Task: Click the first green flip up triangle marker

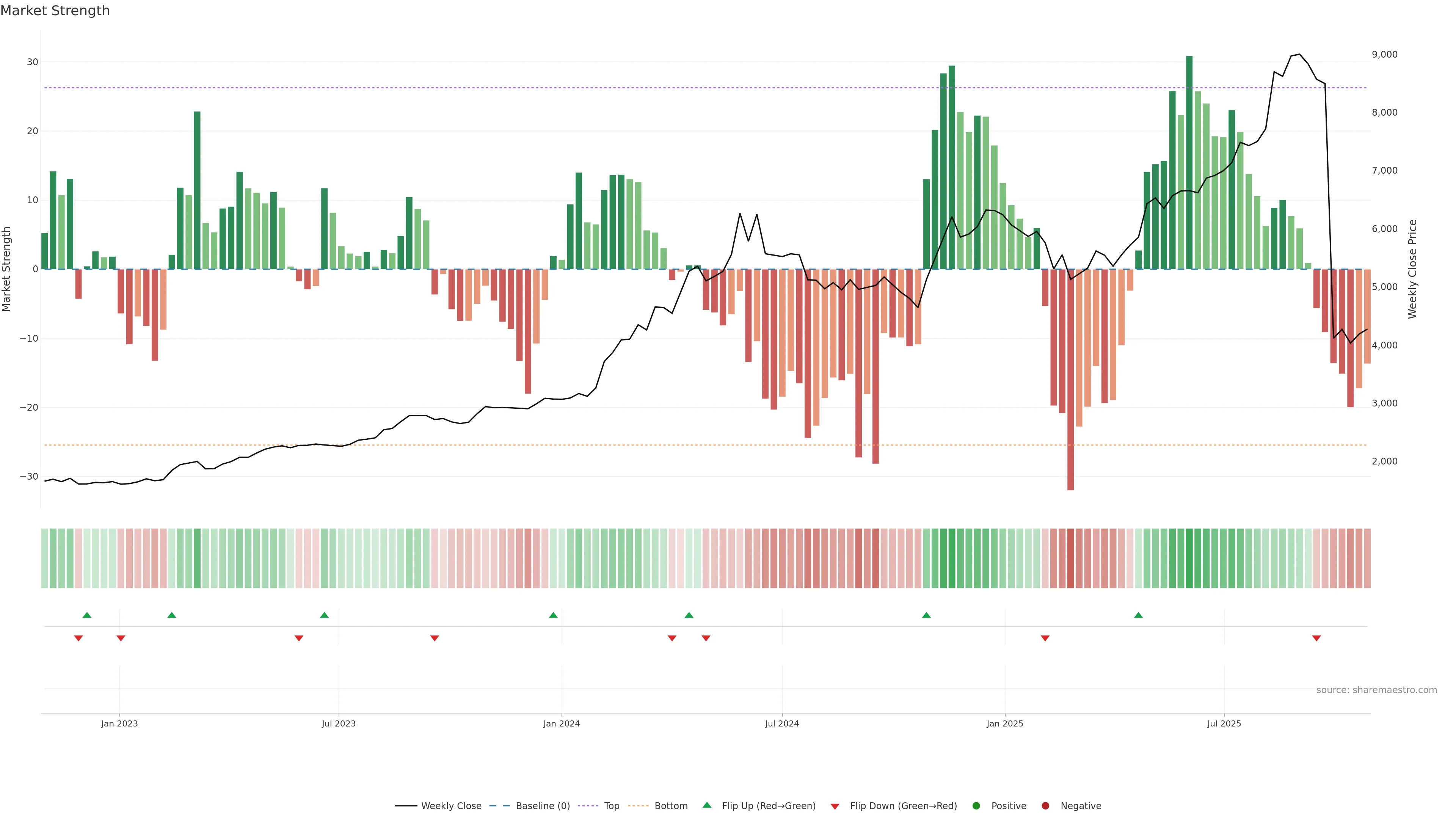Action: [87, 615]
